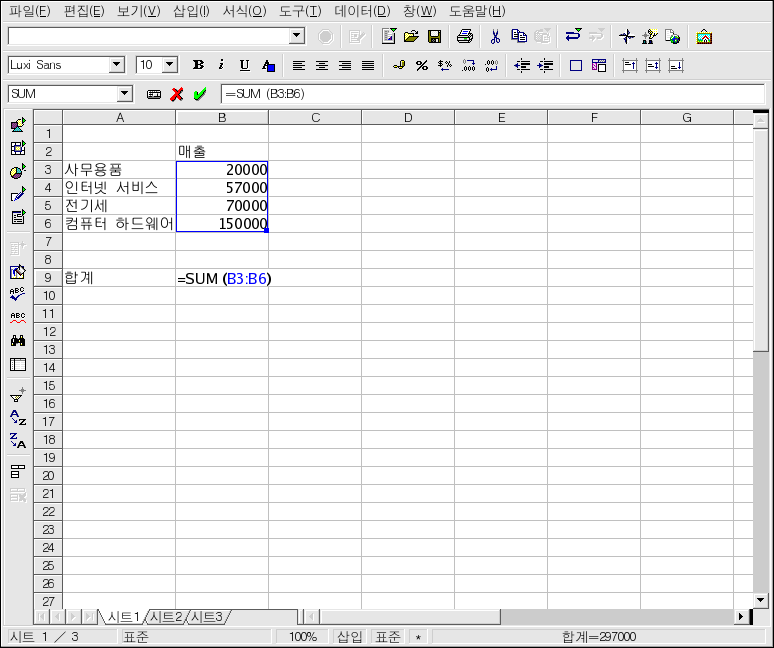Apply percent number format
The width and height of the screenshot is (774, 648).
coord(422,66)
